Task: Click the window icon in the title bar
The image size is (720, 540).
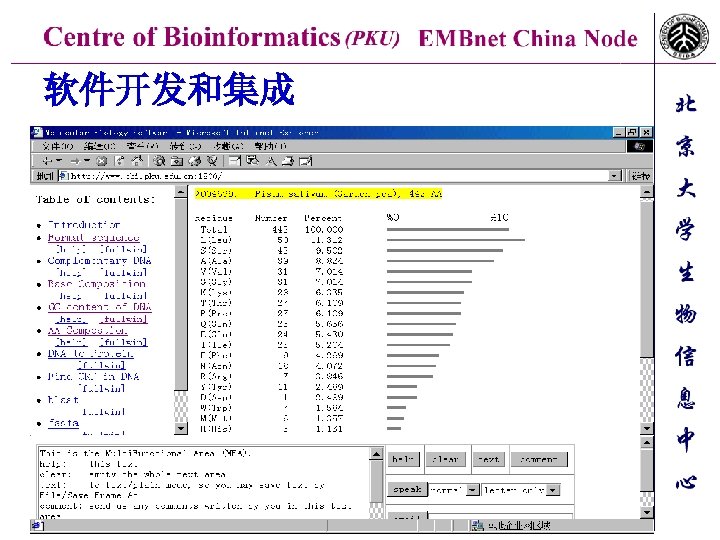Action: point(36,132)
